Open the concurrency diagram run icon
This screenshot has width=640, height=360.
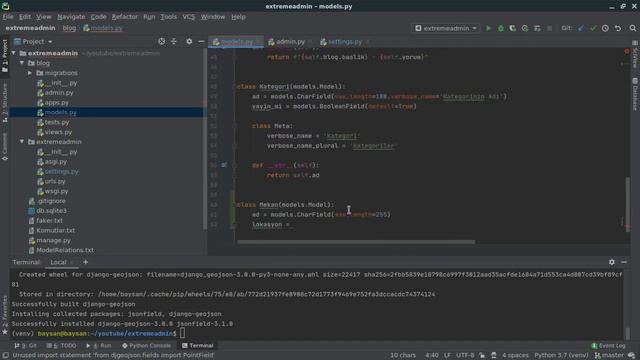pos(537,28)
